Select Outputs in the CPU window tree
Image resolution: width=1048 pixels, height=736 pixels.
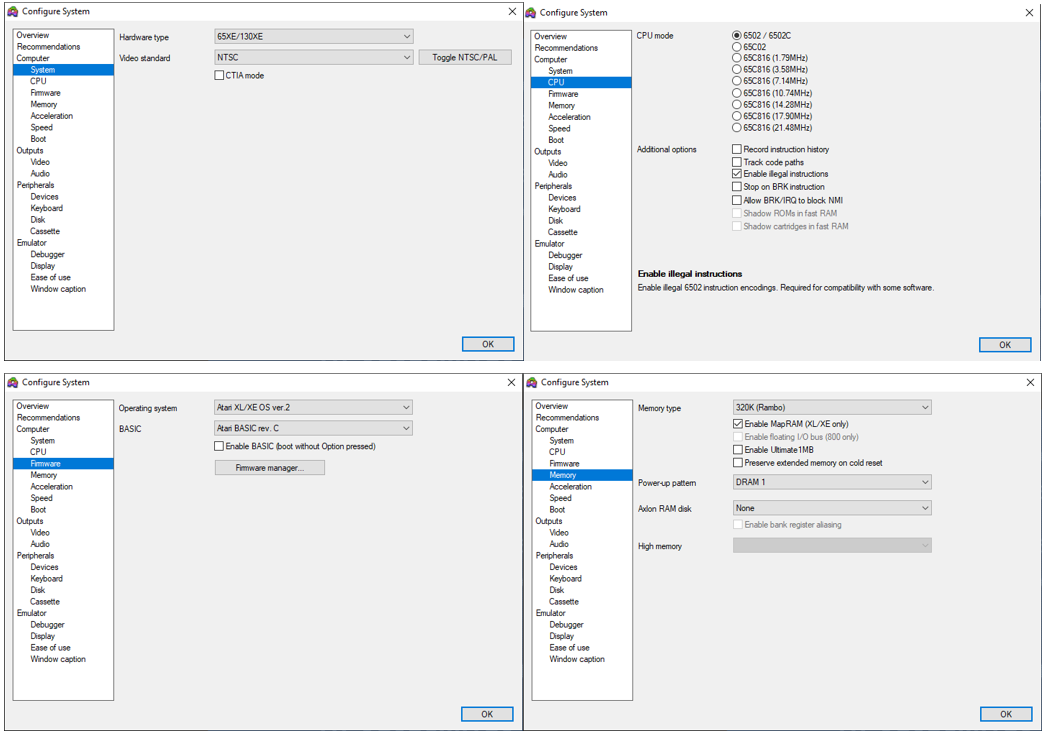547,152
